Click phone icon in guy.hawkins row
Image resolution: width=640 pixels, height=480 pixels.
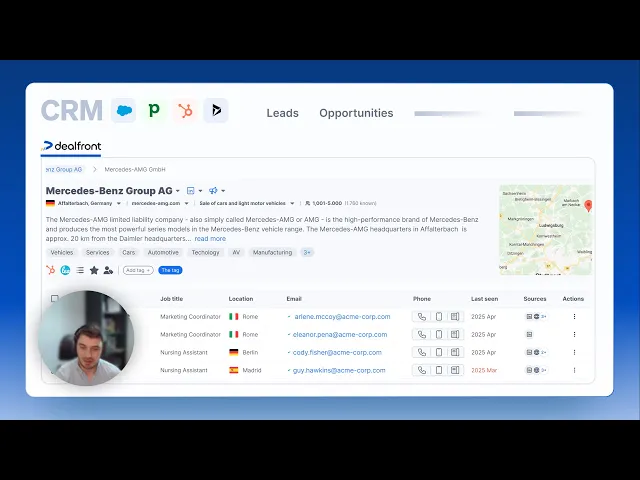pyautogui.click(x=422, y=370)
